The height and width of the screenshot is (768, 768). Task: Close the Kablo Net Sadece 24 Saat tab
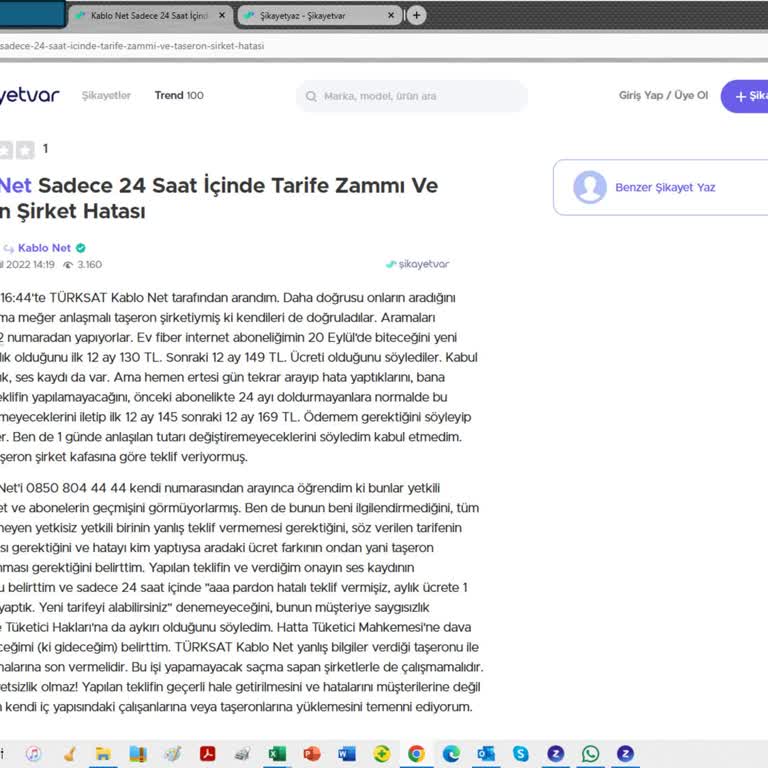222,15
